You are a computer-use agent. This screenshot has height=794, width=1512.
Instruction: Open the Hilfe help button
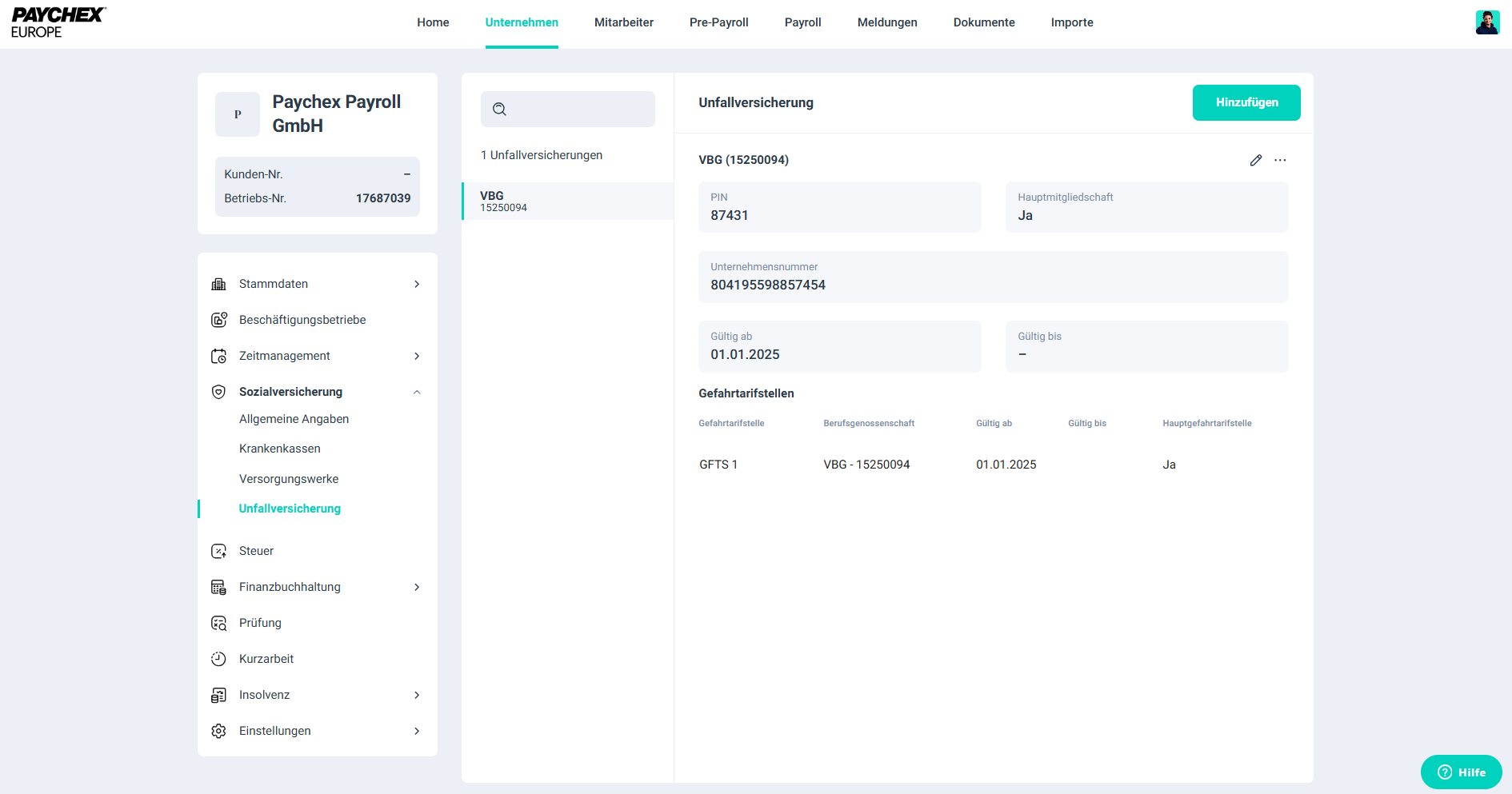point(1461,772)
